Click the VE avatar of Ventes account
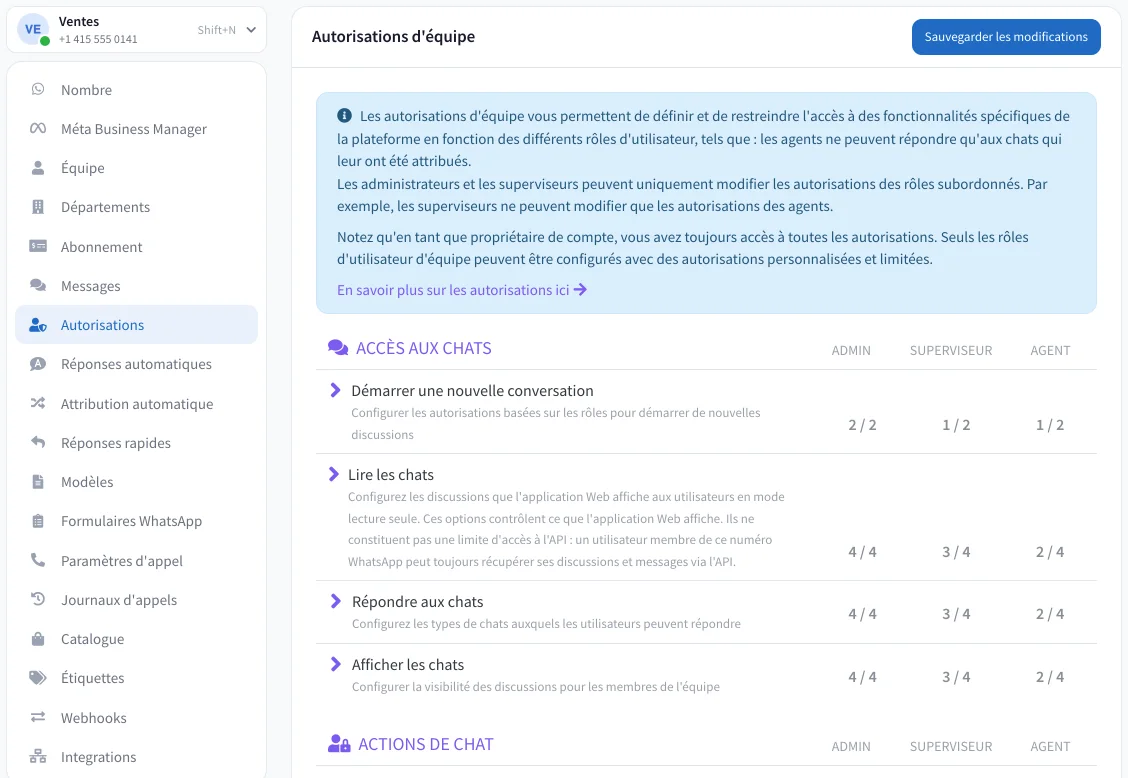Viewport: 1128px width, 778px height. pyautogui.click(x=33, y=30)
